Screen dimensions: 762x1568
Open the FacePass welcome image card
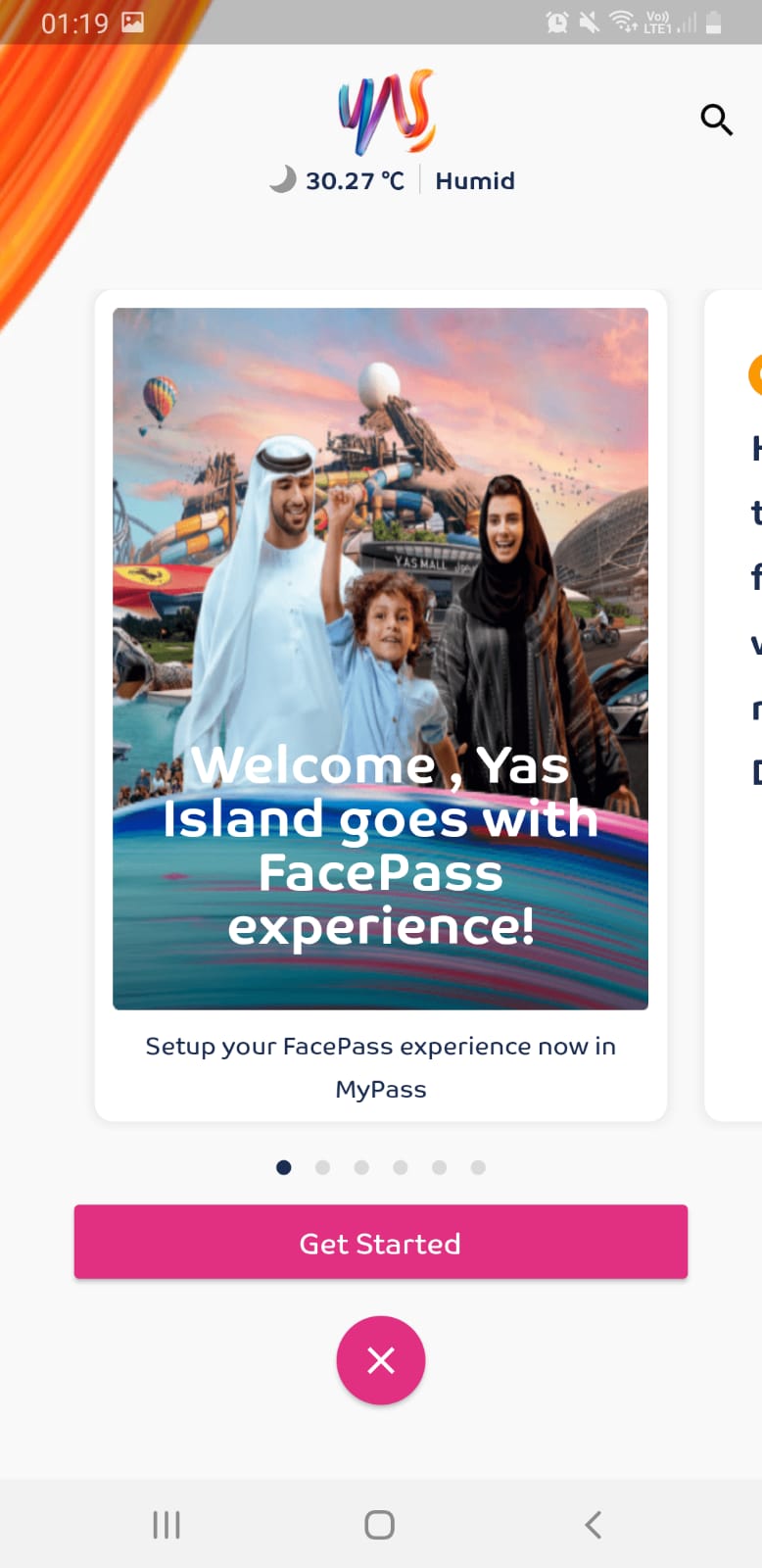click(x=380, y=659)
